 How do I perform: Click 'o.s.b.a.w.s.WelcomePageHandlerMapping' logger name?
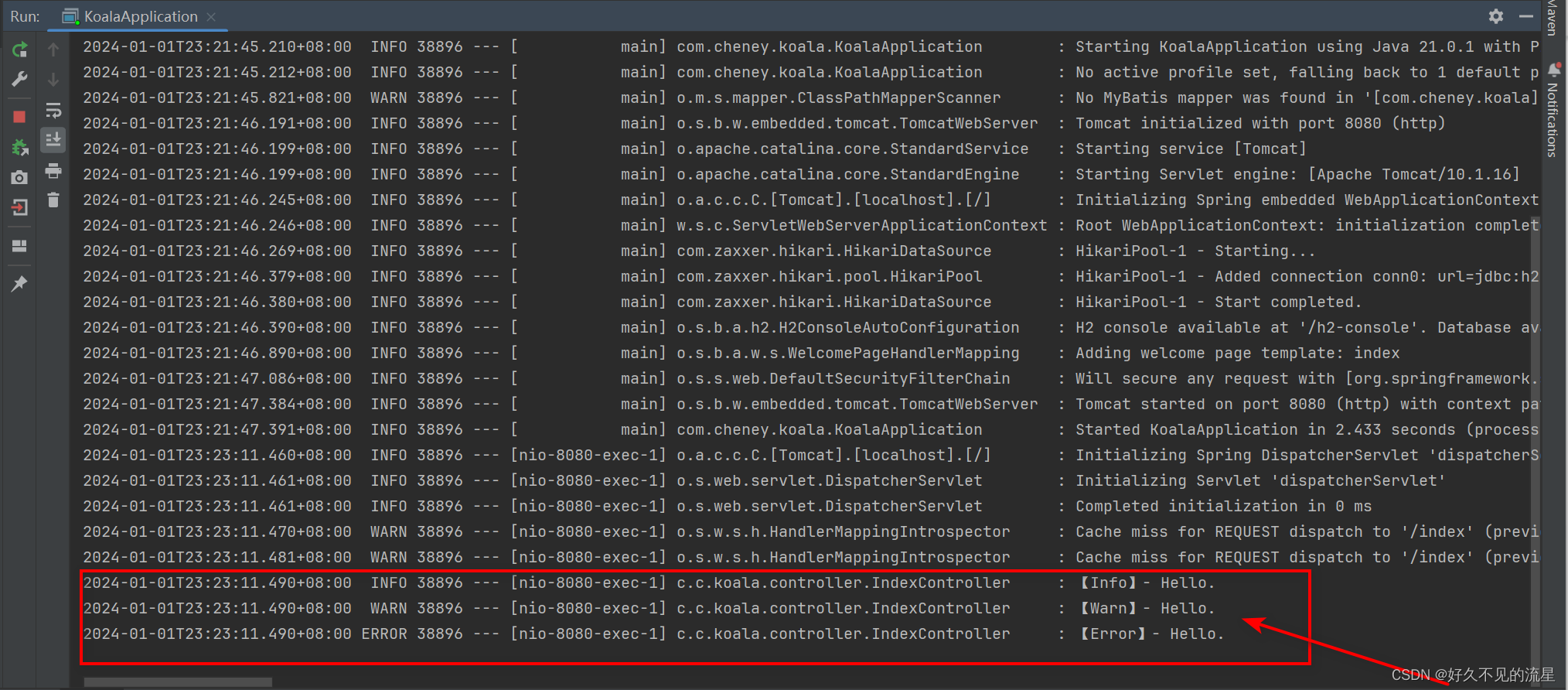click(848, 353)
